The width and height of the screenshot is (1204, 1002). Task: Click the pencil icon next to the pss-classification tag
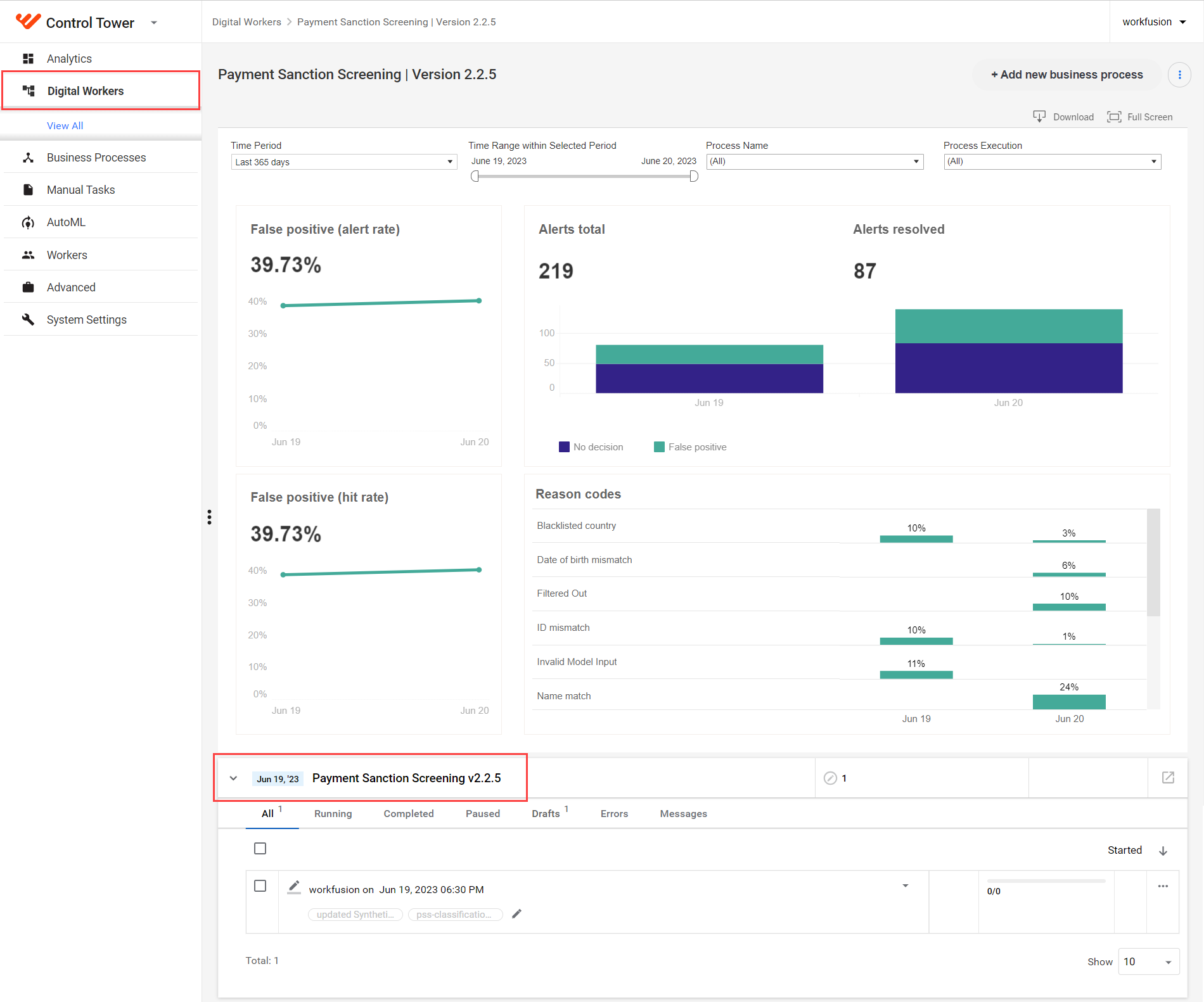516,913
